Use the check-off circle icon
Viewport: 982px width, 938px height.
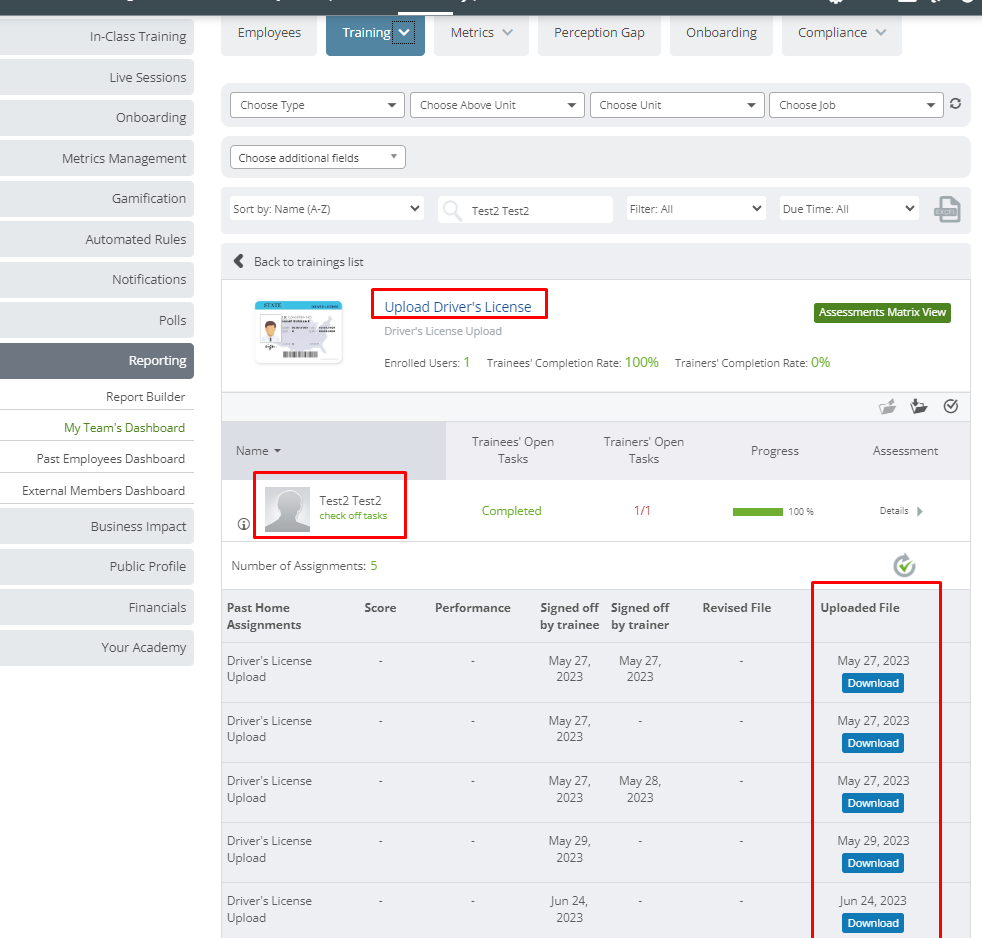[951, 406]
